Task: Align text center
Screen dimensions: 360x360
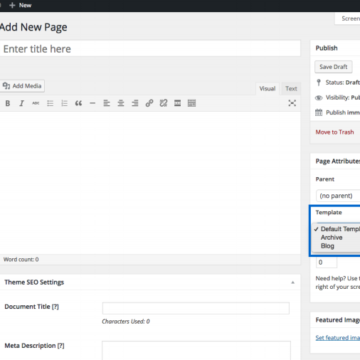Action: [x=121, y=103]
